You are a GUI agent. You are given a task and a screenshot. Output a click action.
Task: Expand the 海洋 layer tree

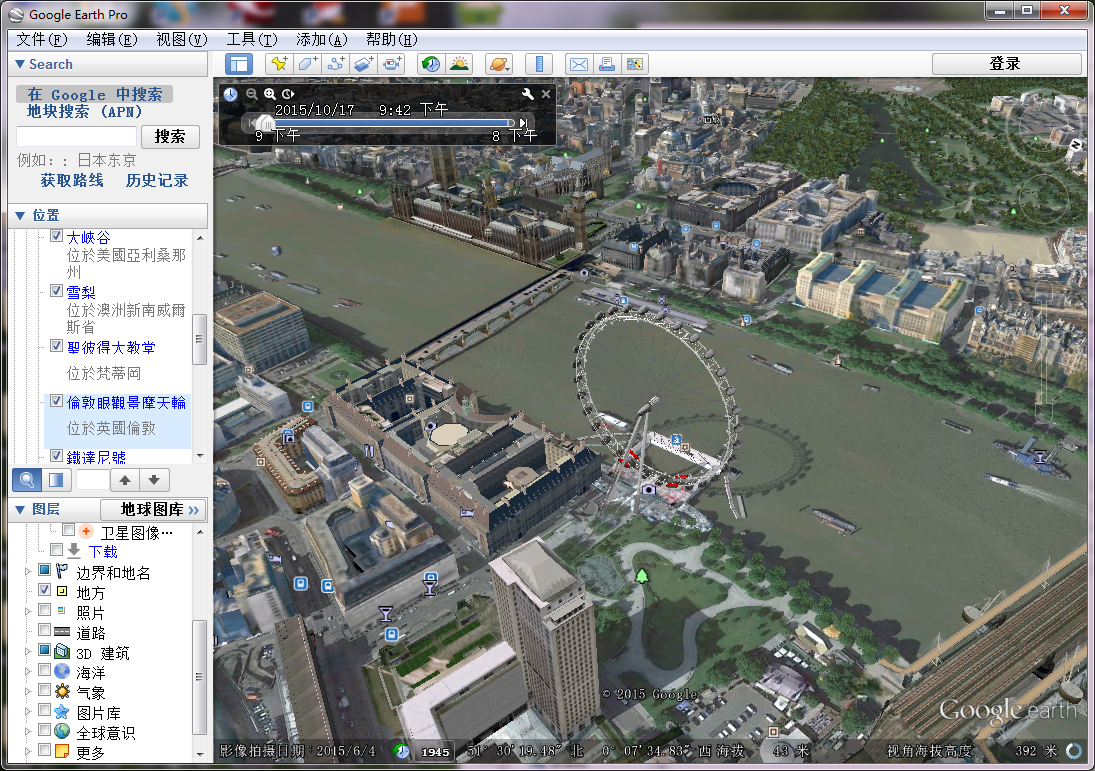28,672
